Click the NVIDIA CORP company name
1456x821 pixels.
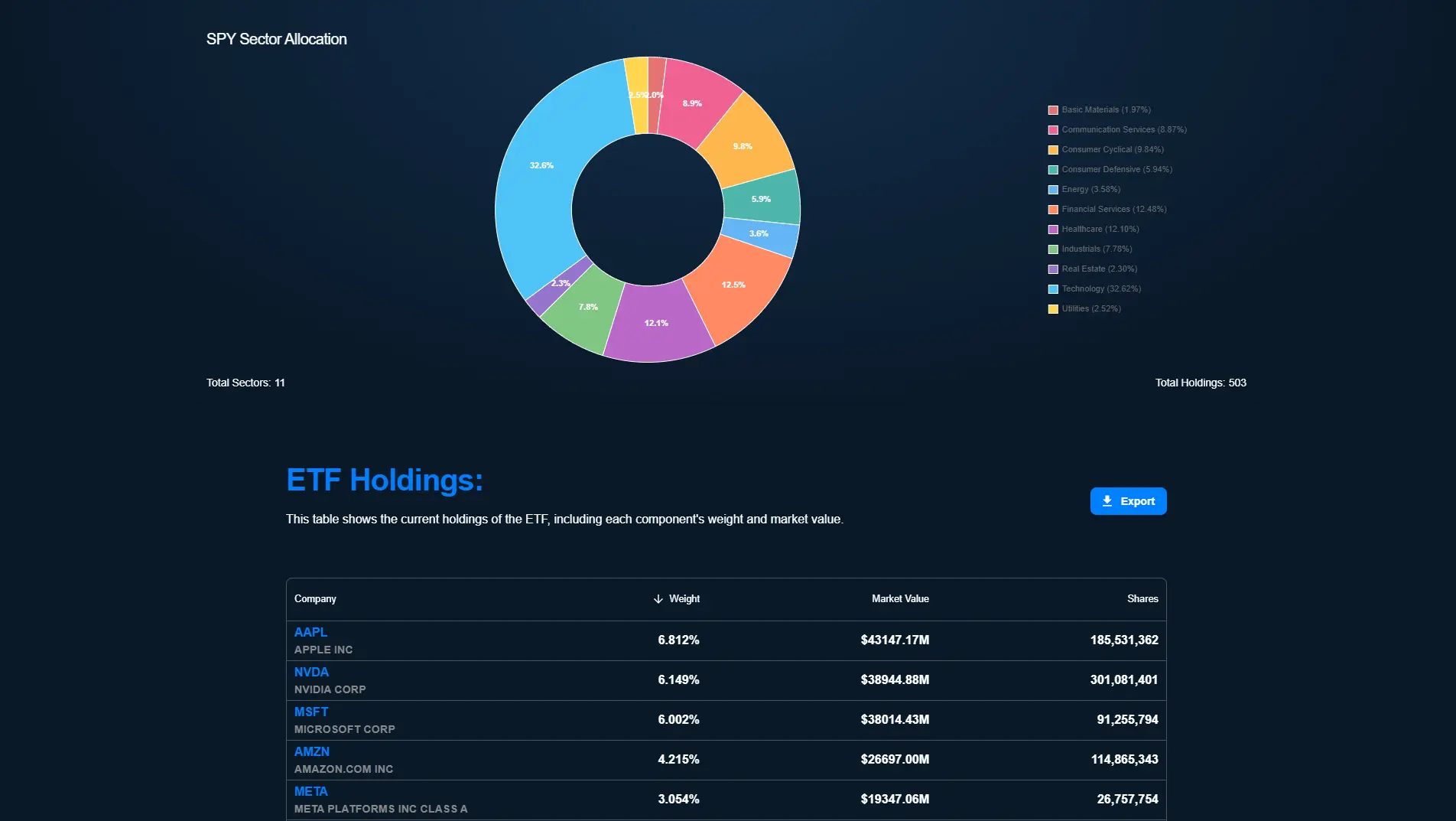pos(330,689)
